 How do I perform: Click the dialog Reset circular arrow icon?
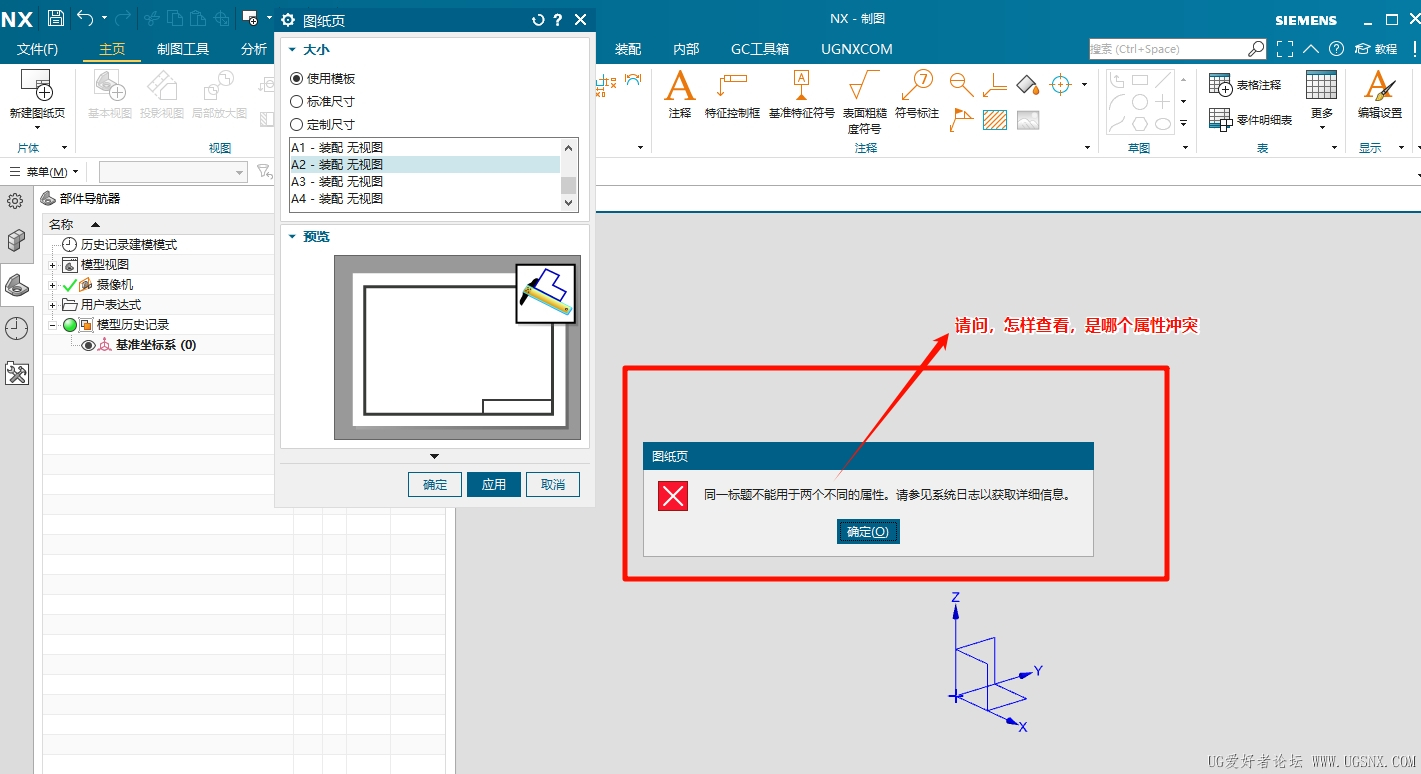pos(538,20)
